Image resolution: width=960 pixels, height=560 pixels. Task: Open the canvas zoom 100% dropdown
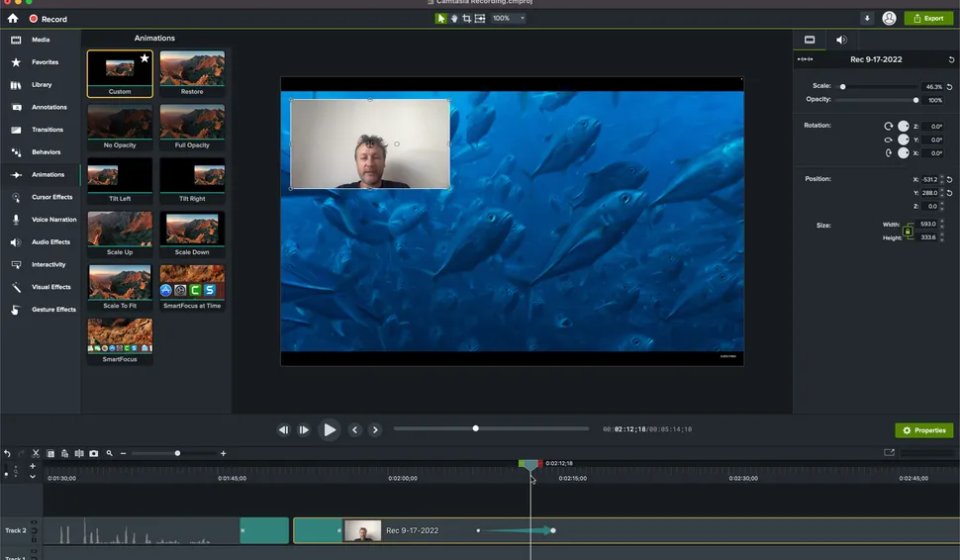coord(509,18)
